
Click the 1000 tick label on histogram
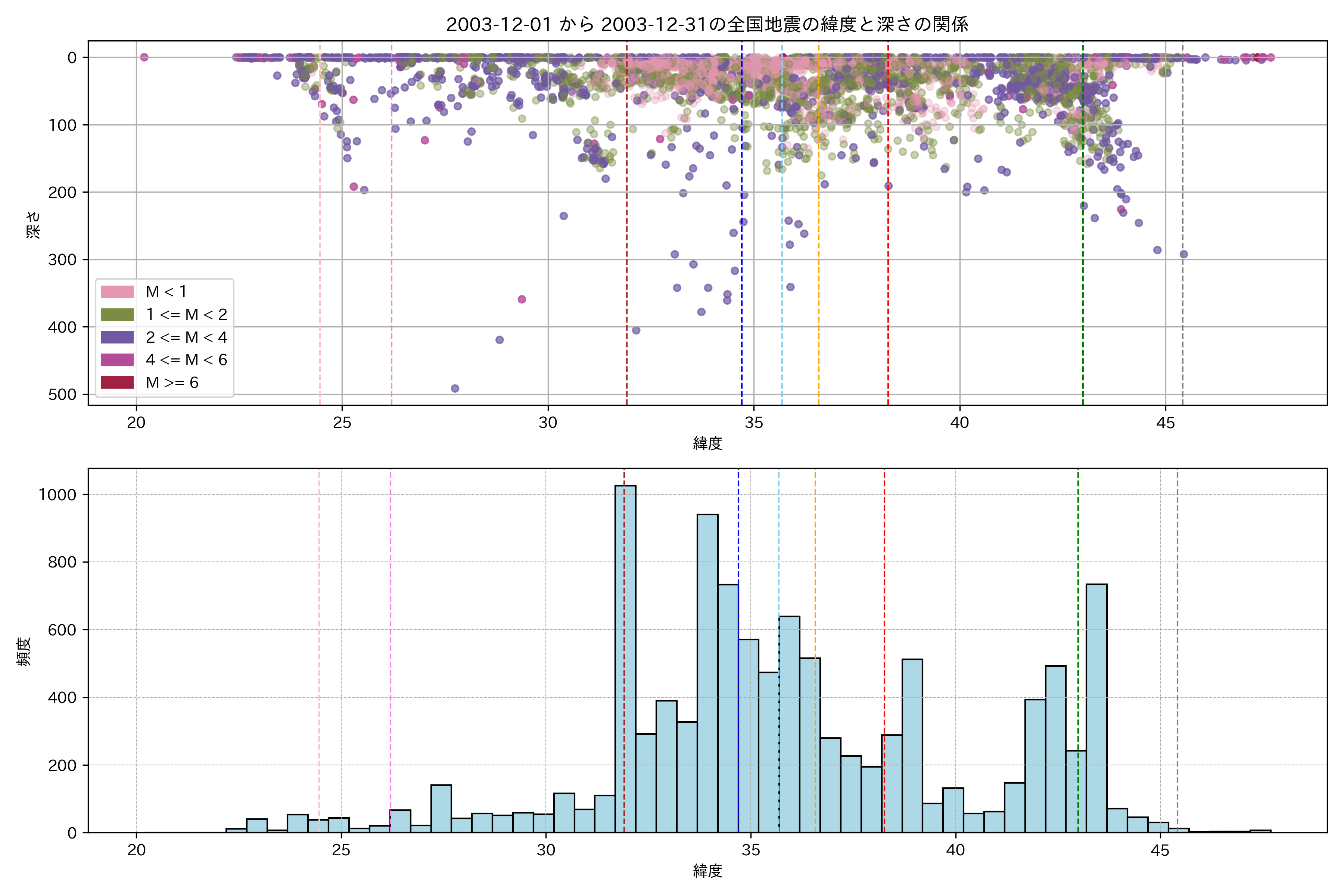coord(57,495)
